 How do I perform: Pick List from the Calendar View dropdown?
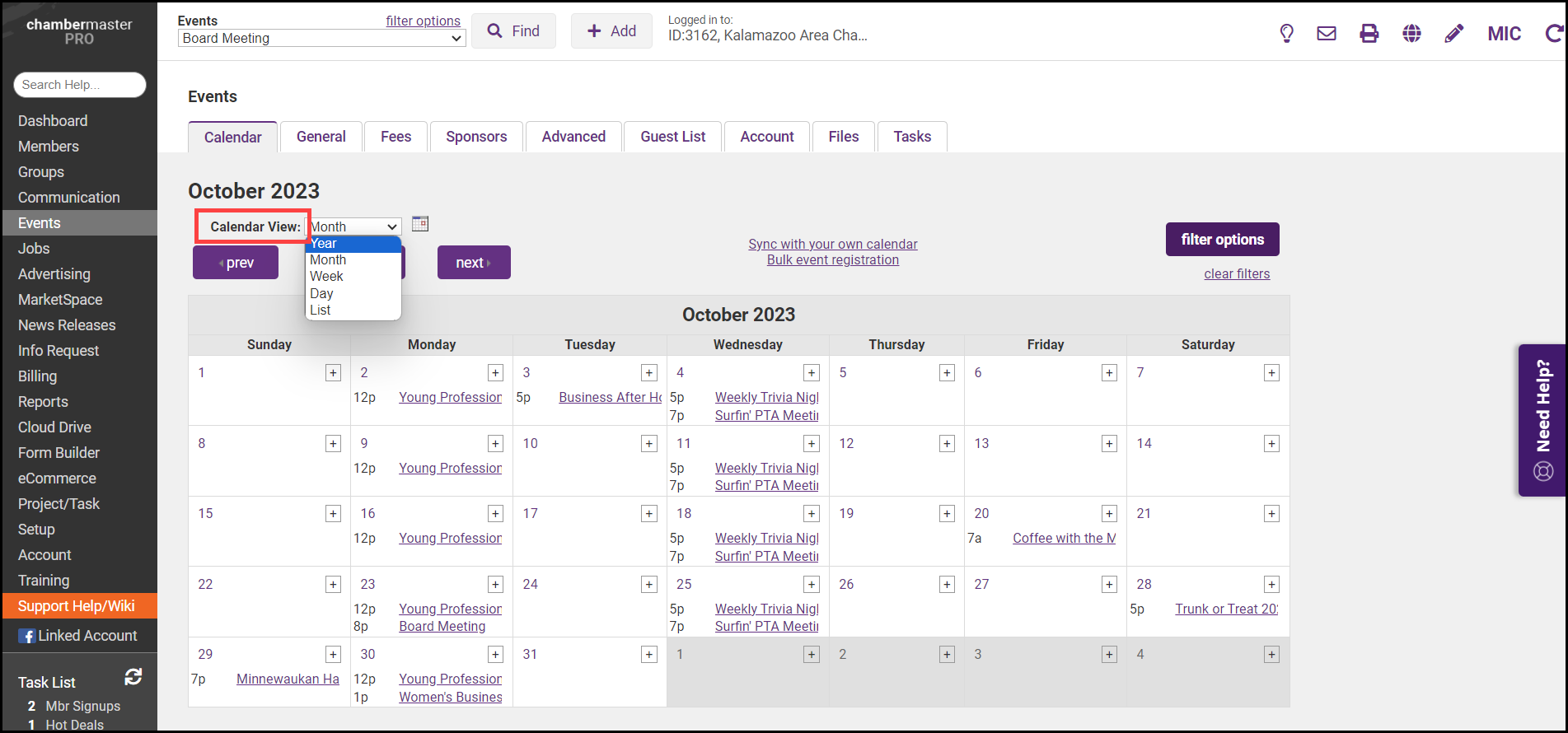[353, 310]
